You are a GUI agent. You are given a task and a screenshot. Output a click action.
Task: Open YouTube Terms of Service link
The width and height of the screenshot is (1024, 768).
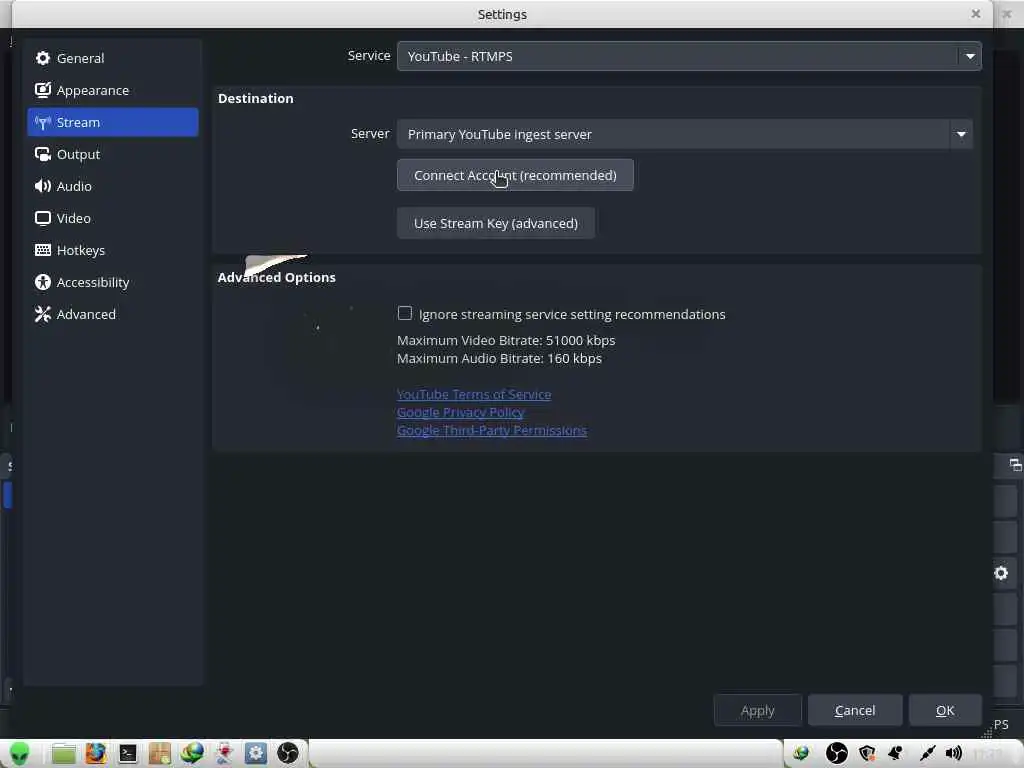[x=474, y=394]
